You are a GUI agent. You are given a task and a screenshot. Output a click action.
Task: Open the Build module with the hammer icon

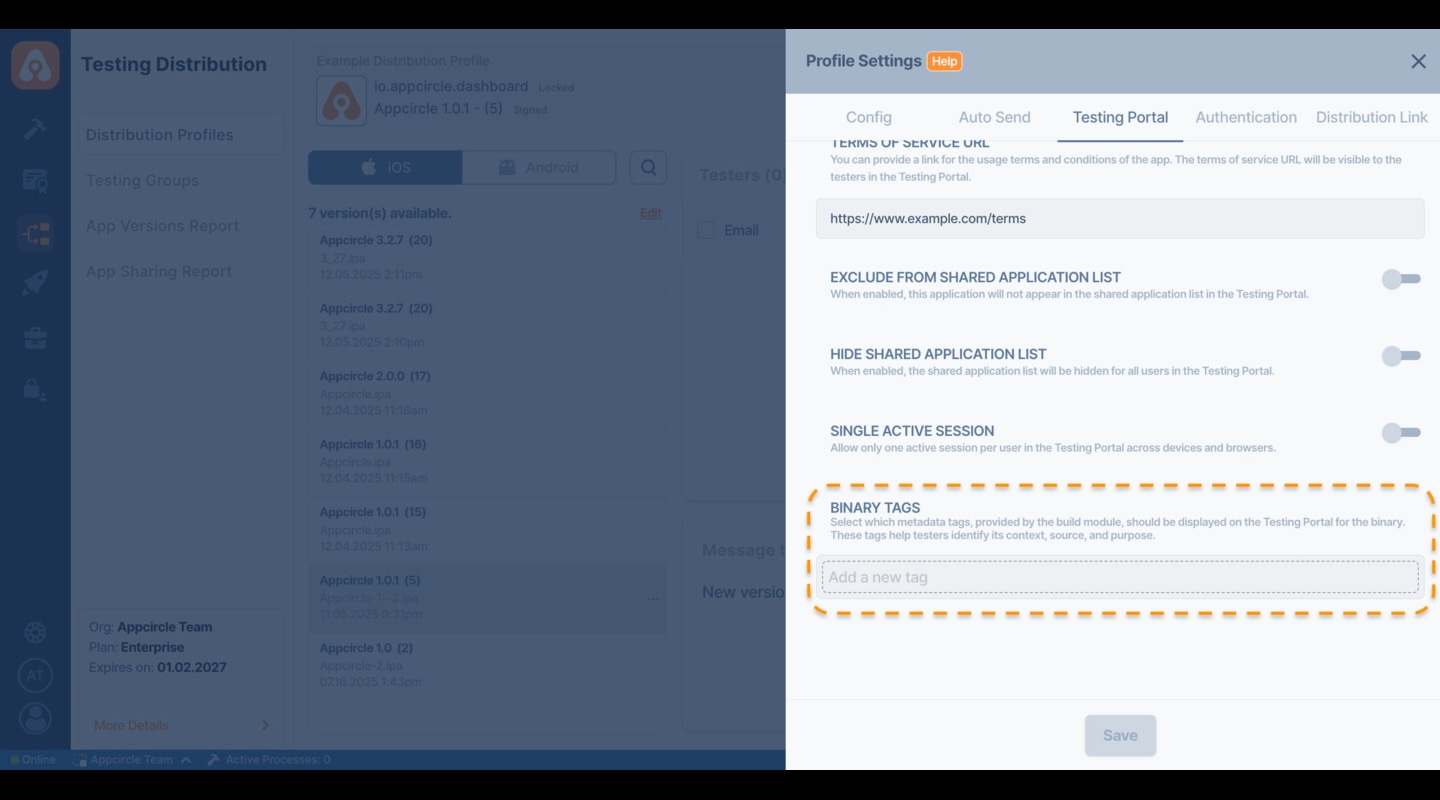(35, 130)
